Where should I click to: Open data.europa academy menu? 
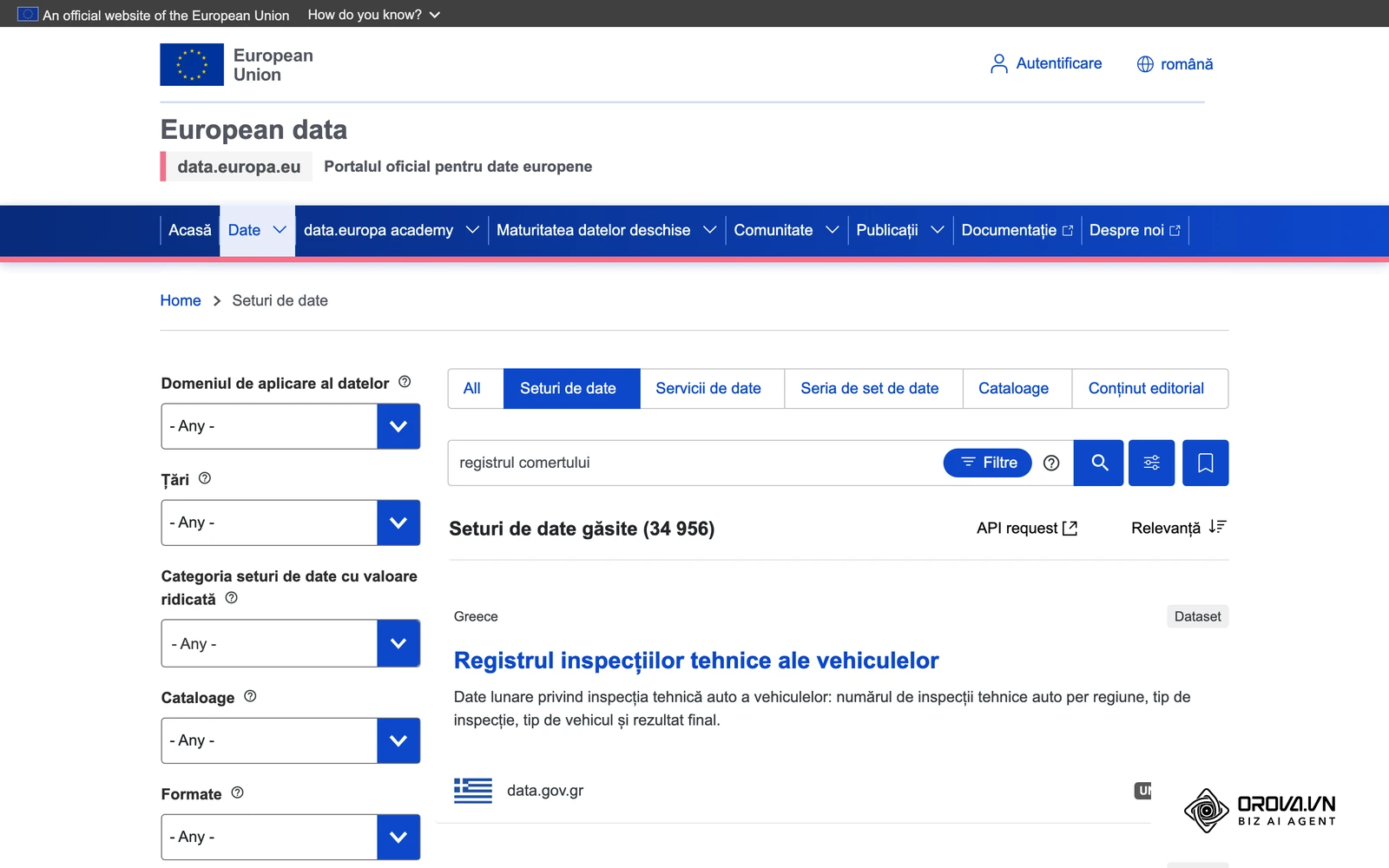click(391, 230)
